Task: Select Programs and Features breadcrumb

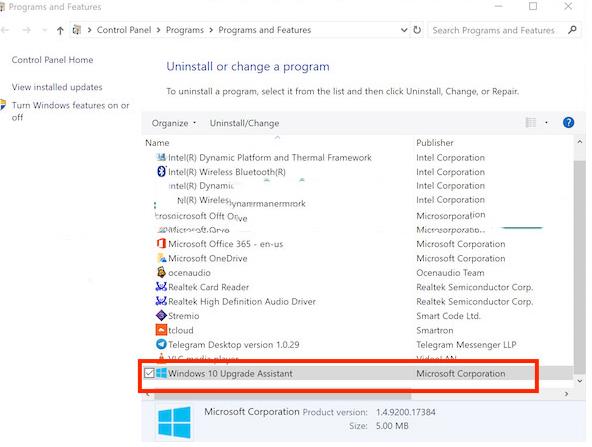Action: coord(265,30)
